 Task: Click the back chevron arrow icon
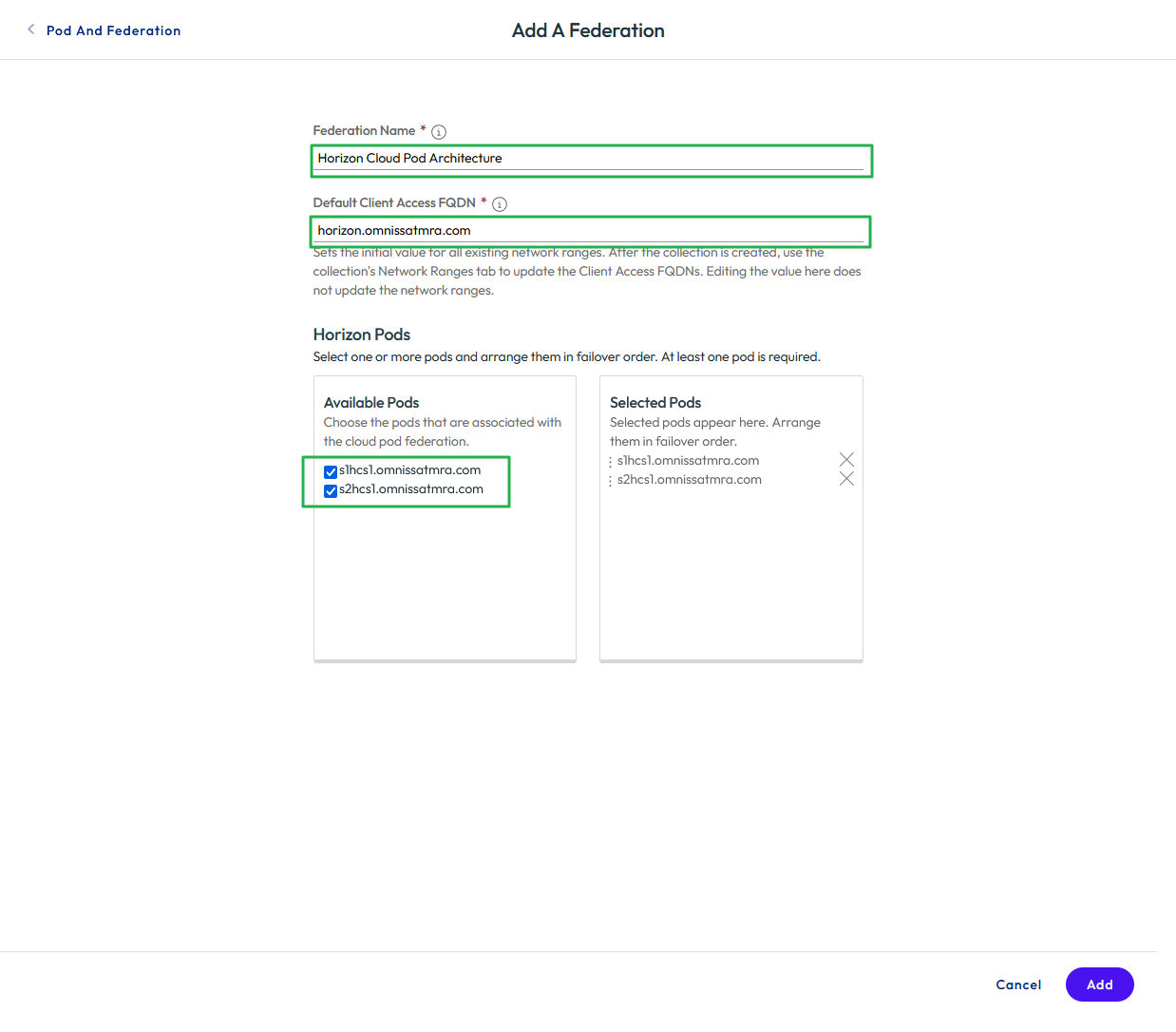point(31,29)
